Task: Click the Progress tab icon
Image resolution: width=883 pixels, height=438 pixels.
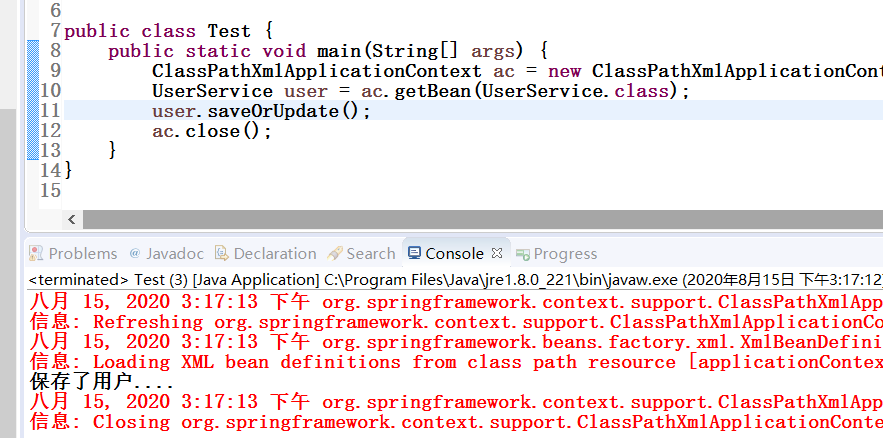Action: (523, 254)
